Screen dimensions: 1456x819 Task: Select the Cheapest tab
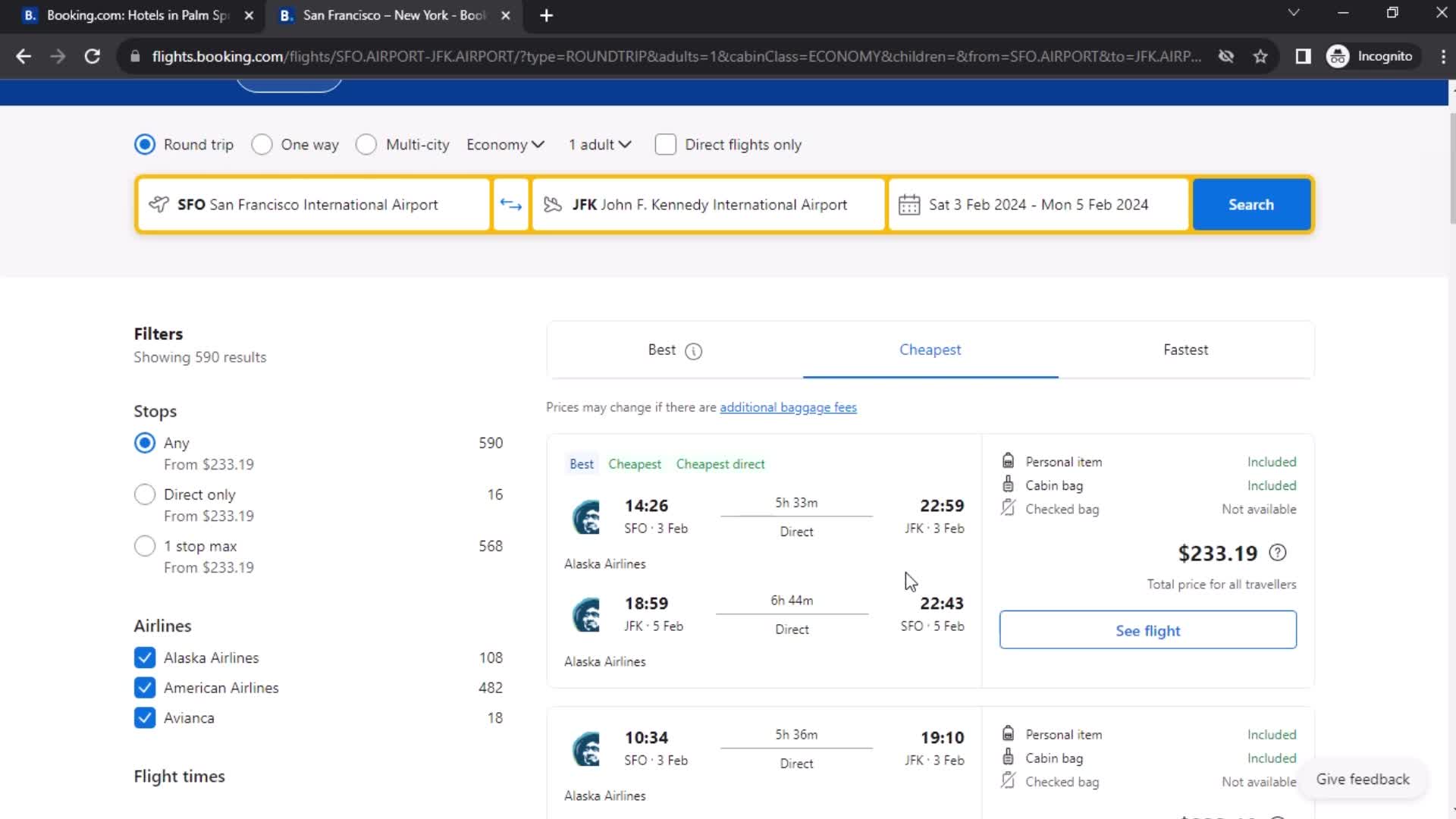pos(930,349)
